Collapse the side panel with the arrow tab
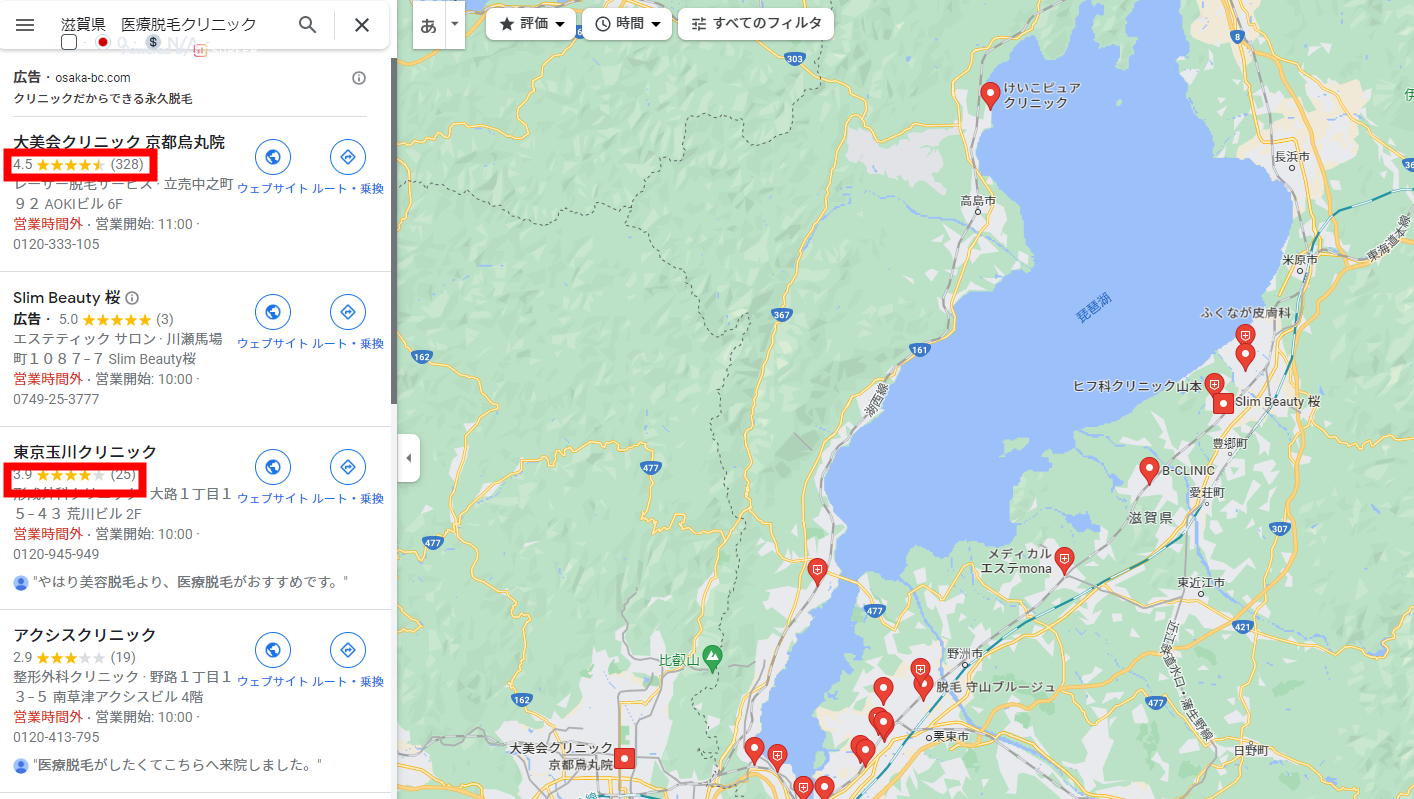1414x799 pixels. click(408, 458)
